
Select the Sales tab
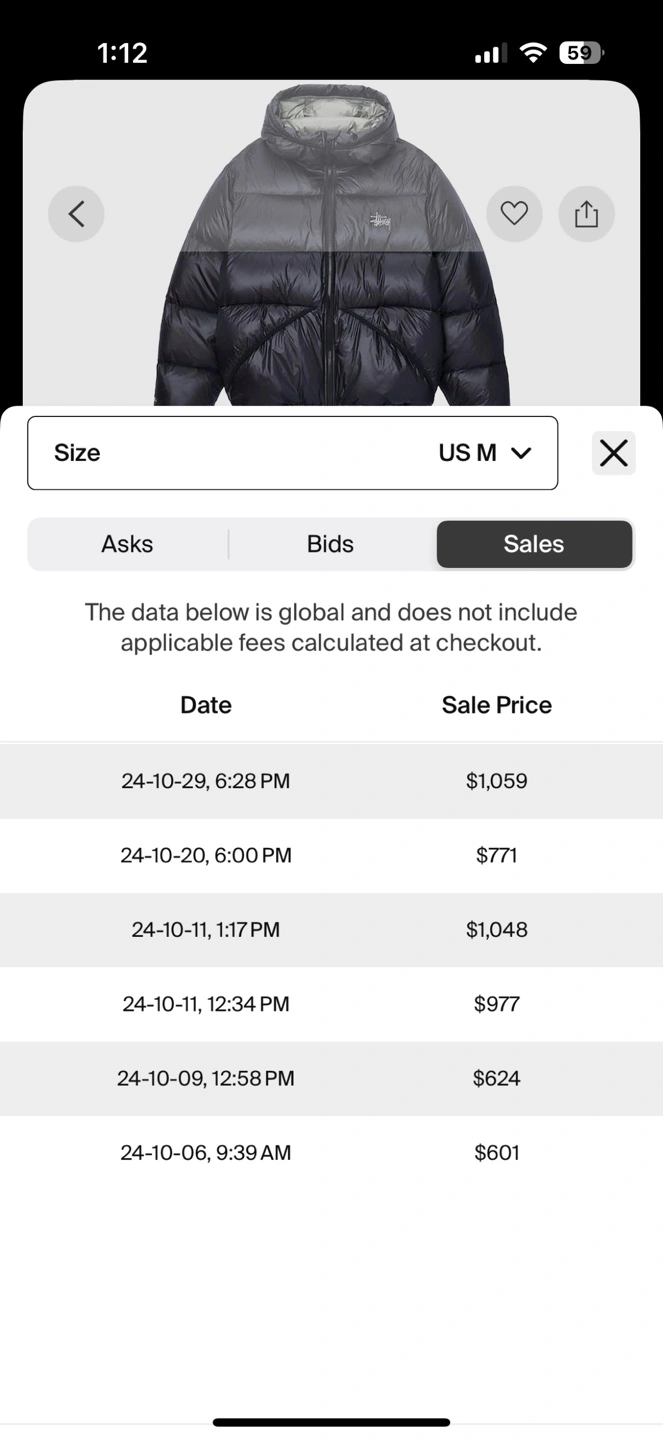534,544
